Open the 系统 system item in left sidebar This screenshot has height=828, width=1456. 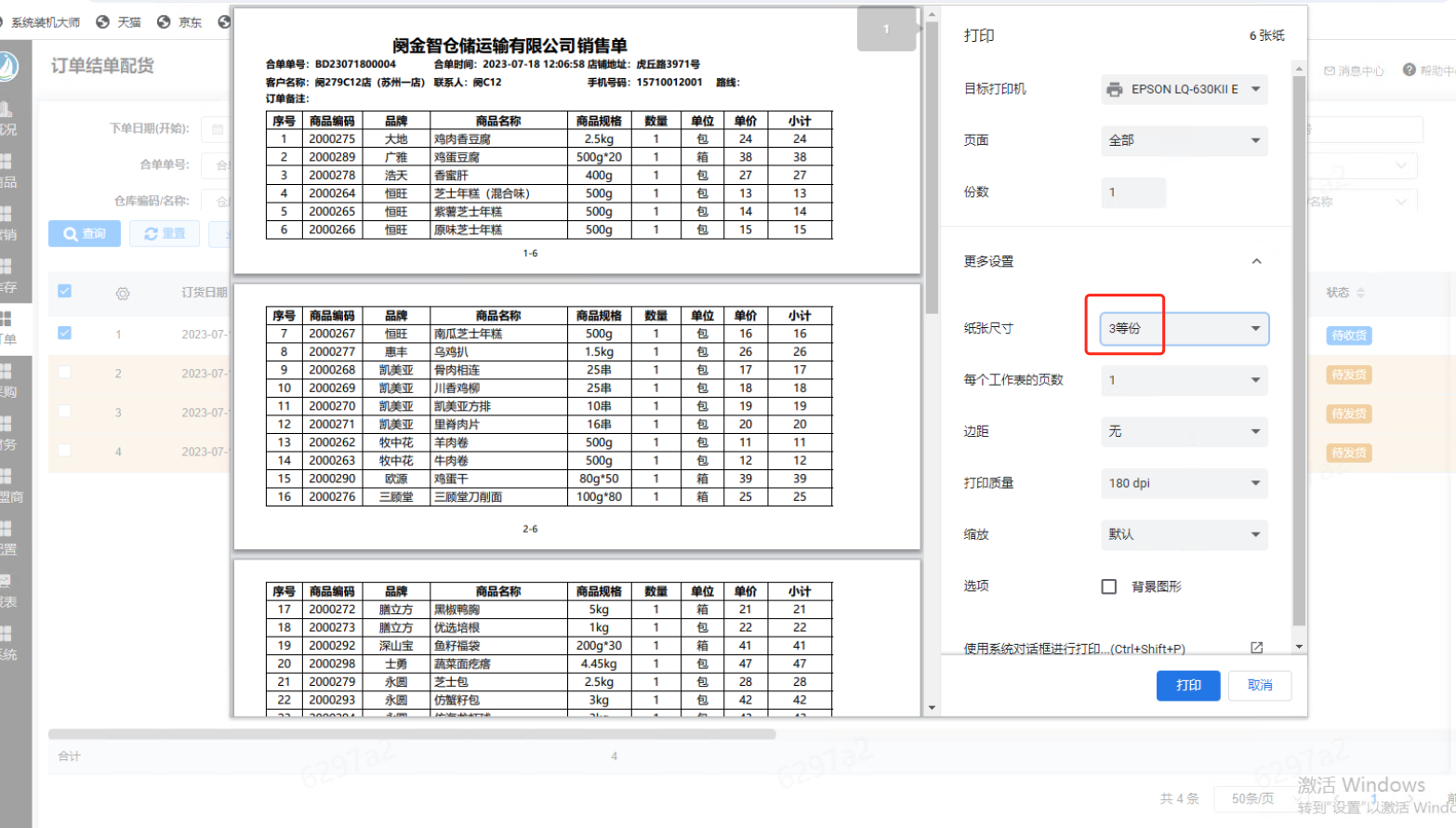[7, 644]
